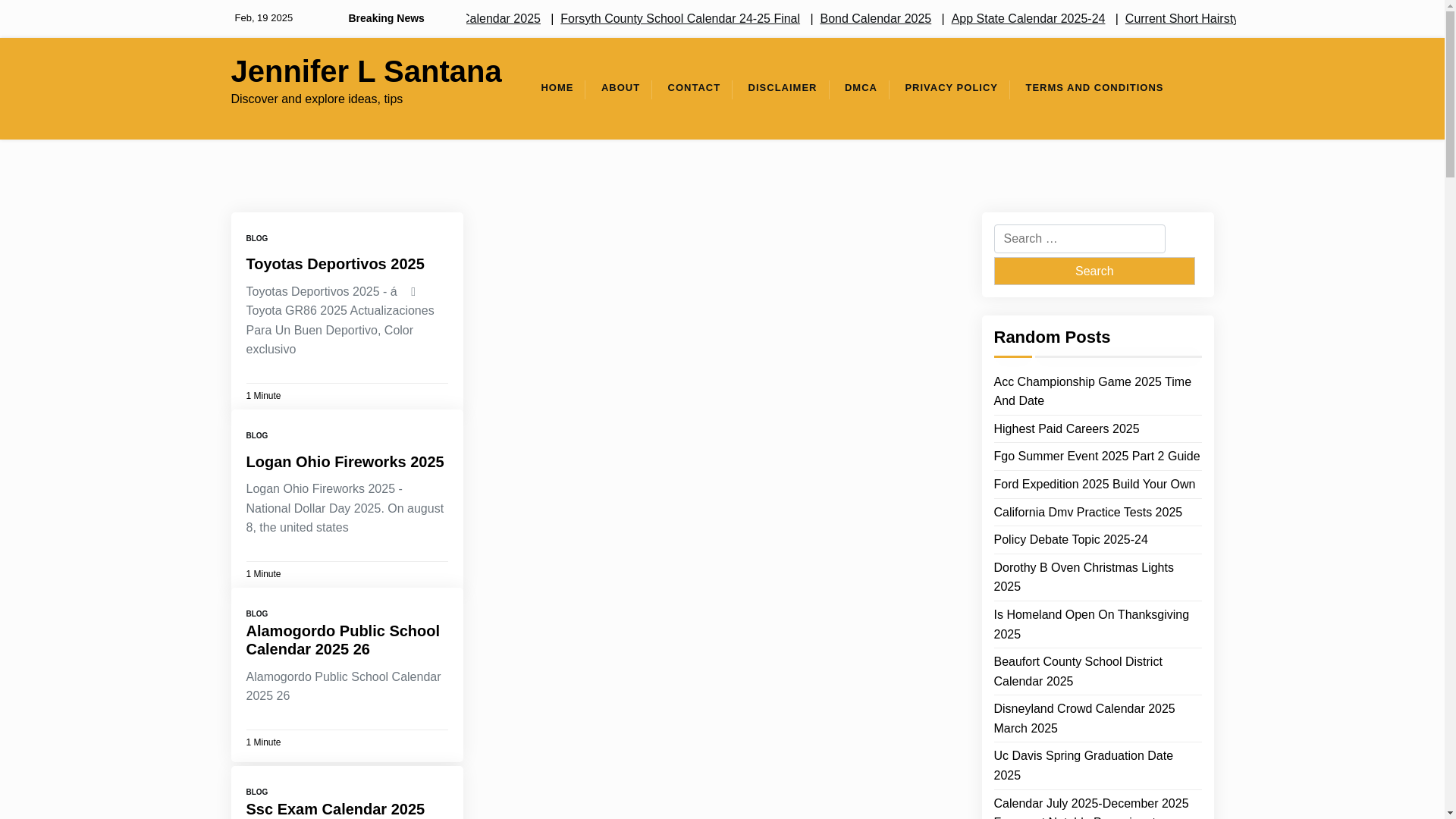
Task: Open the Logan Ohio Fireworks 2025 post
Action: click(x=344, y=462)
